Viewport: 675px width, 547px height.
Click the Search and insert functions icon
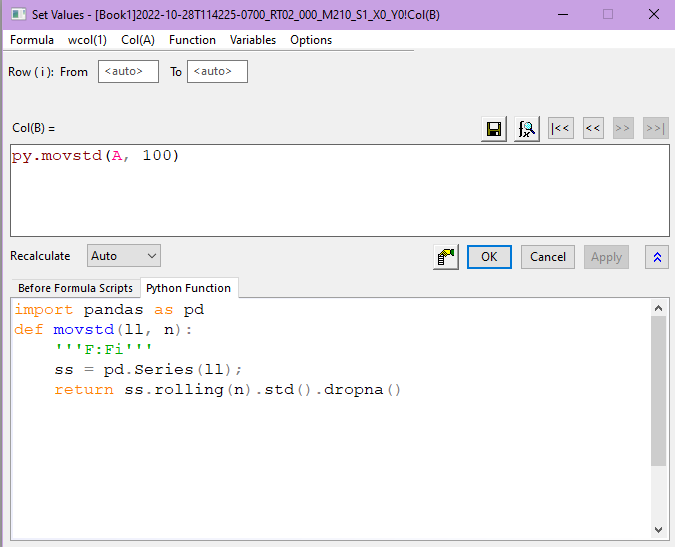(527, 129)
